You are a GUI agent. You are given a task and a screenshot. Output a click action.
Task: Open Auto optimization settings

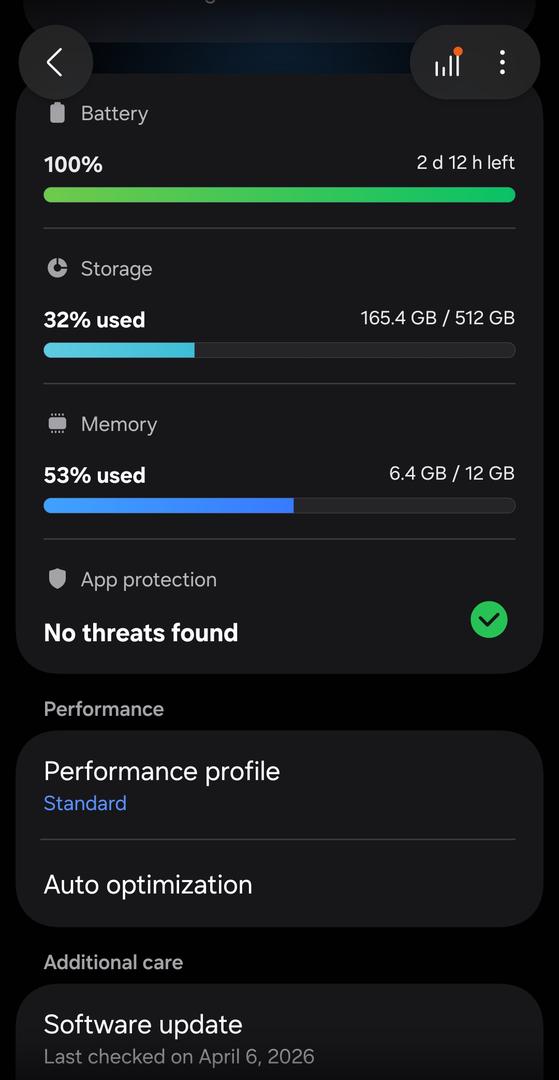[280, 884]
